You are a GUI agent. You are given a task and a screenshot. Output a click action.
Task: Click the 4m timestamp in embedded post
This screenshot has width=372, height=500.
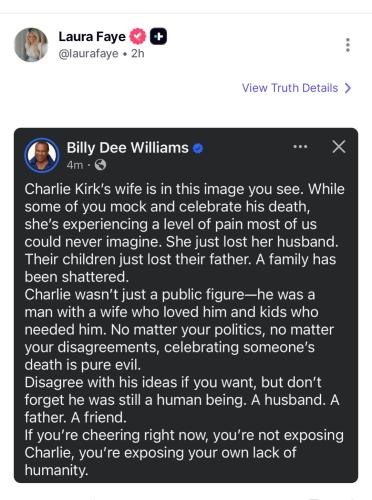pyautogui.click(x=75, y=165)
